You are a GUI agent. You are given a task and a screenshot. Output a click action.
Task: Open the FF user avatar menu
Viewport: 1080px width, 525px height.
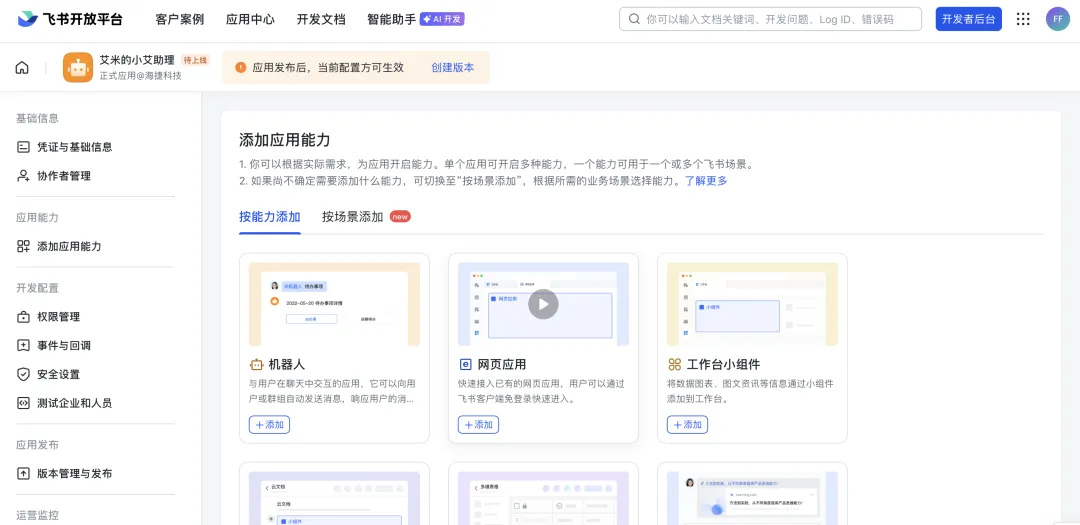[1057, 19]
